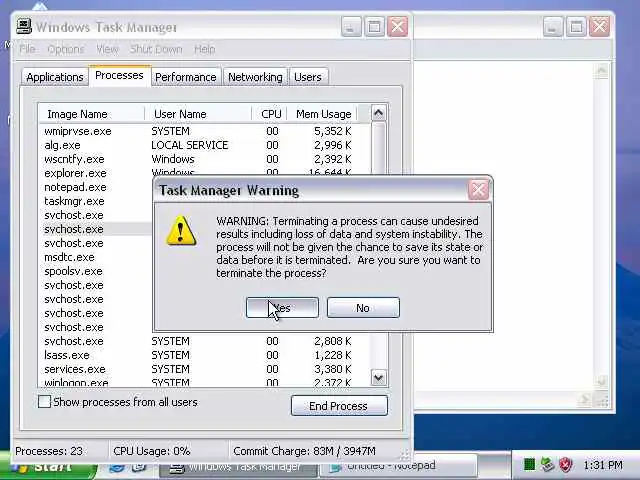640x480 pixels.
Task: Open the View menu
Action: point(107,49)
